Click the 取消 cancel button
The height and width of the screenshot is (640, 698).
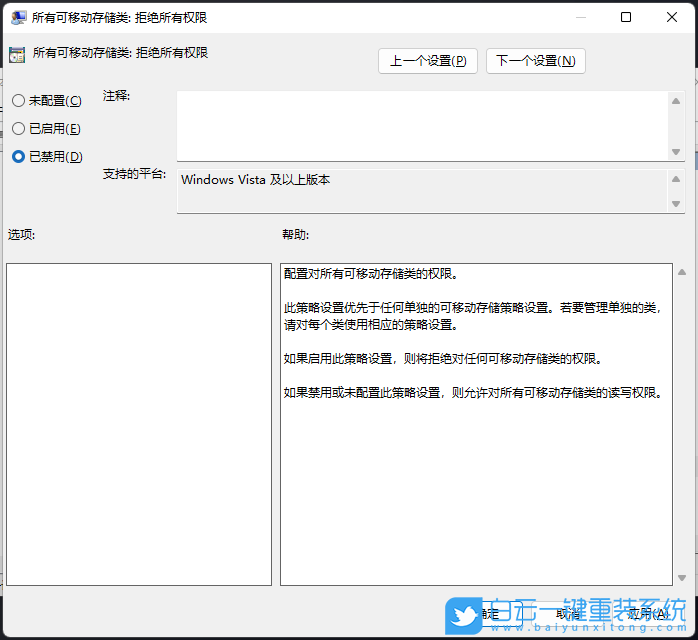pos(568,614)
